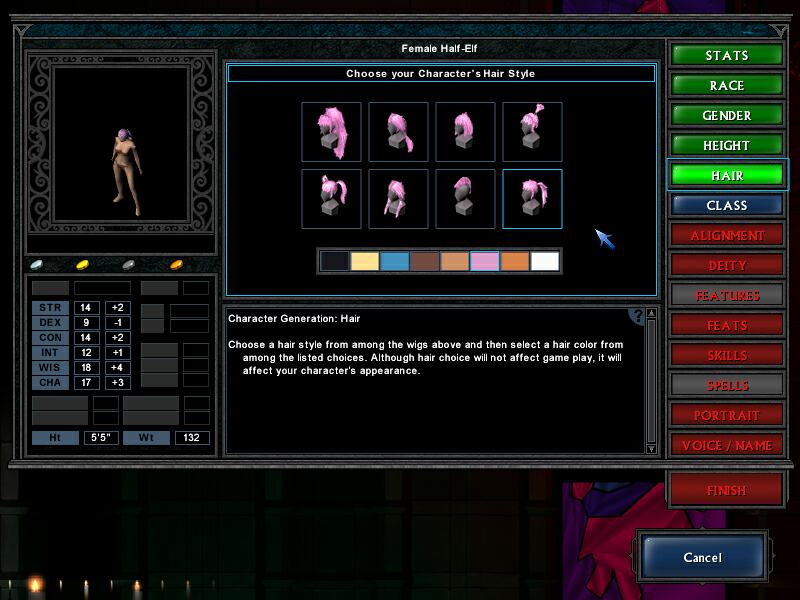Return to the Height step
800x600 pixels.
coord(727,145)
